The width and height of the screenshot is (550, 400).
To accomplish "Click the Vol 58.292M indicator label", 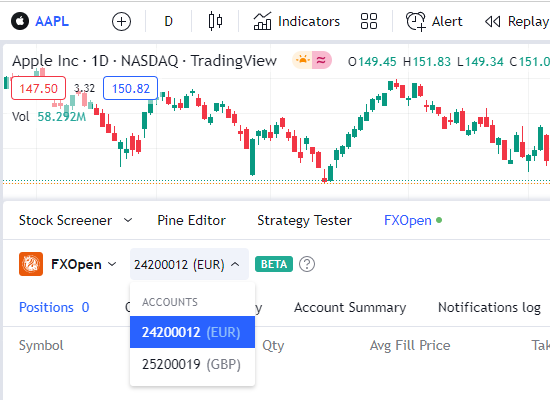I will point(49,116).
